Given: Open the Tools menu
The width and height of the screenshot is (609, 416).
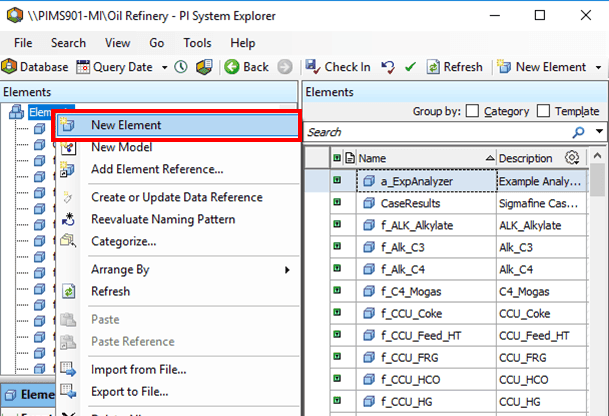Looking at the screenshot, I should (x=197, y=43).
